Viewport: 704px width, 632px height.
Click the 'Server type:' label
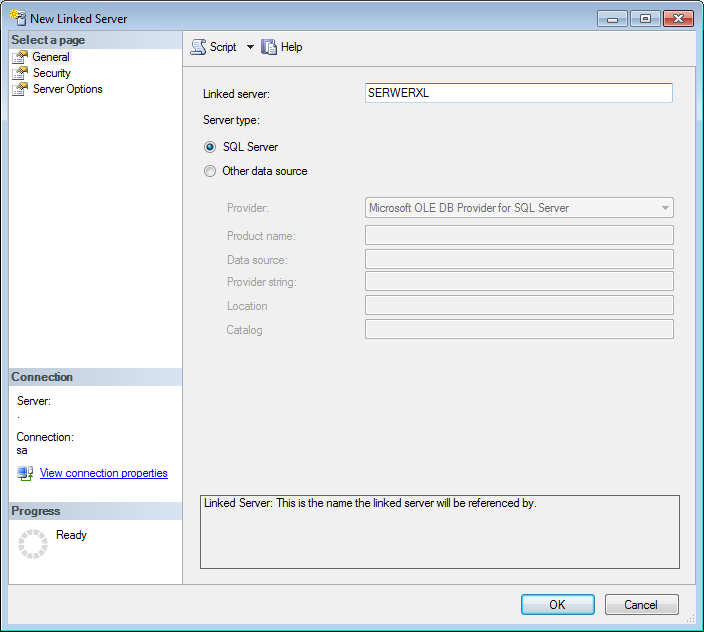click(x=231, y=120)
